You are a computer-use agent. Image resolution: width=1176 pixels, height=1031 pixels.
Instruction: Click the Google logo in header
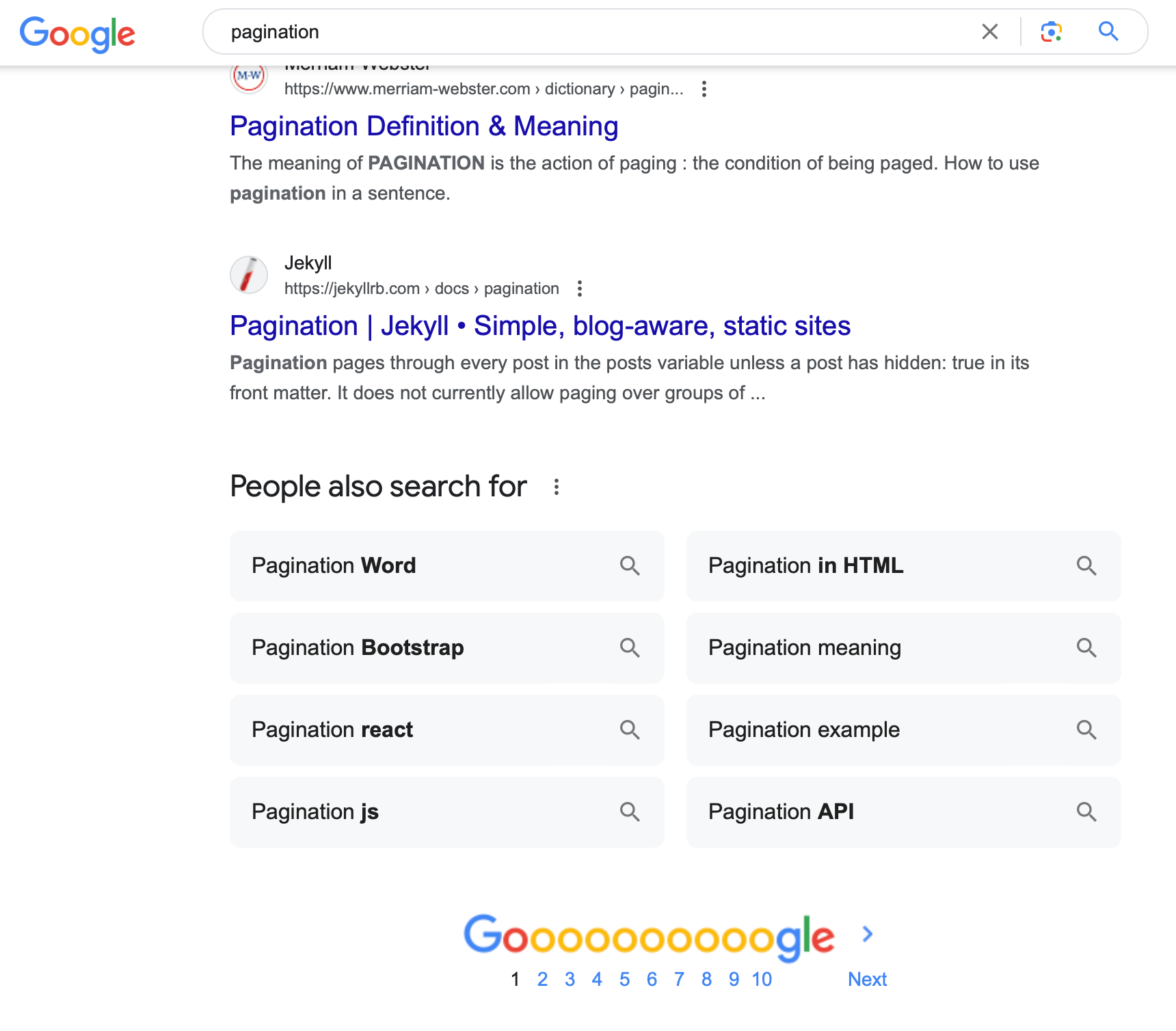77,33
